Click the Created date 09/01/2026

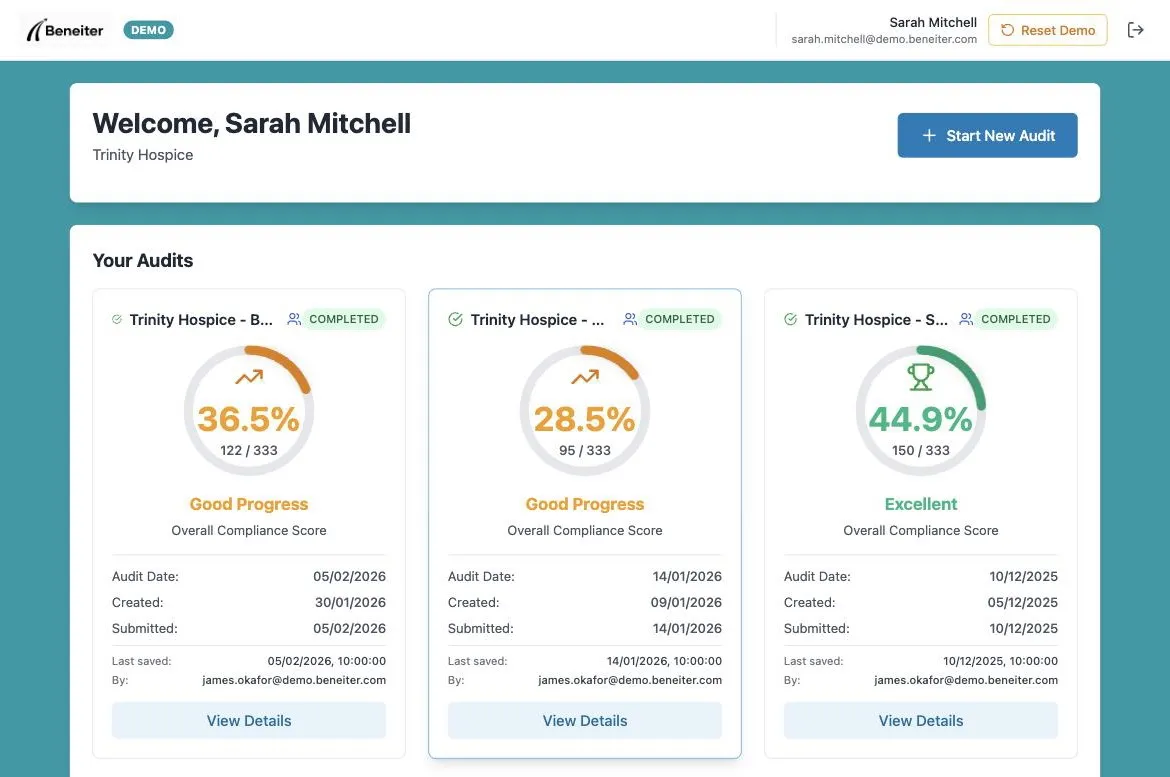tap(686, 602)
